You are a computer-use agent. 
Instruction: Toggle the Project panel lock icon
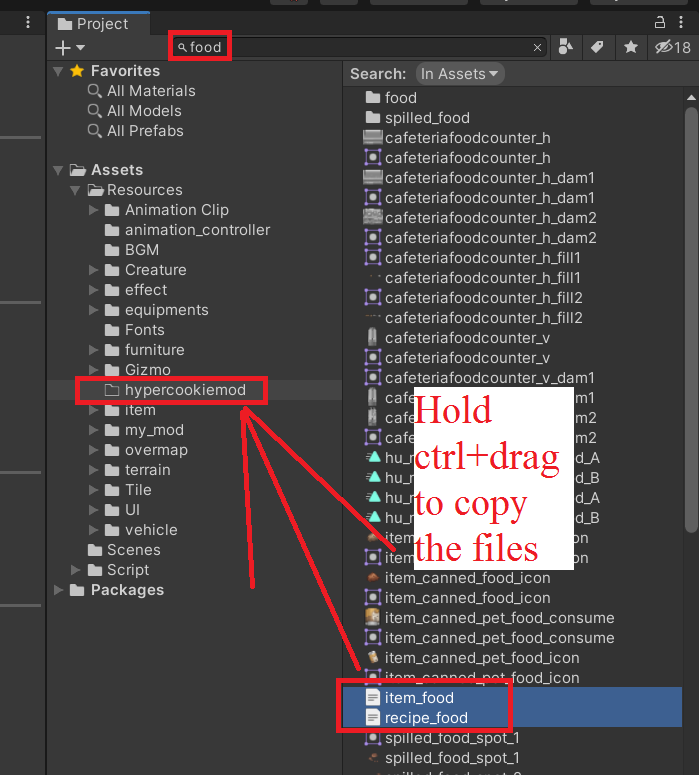tap(659, 22)
